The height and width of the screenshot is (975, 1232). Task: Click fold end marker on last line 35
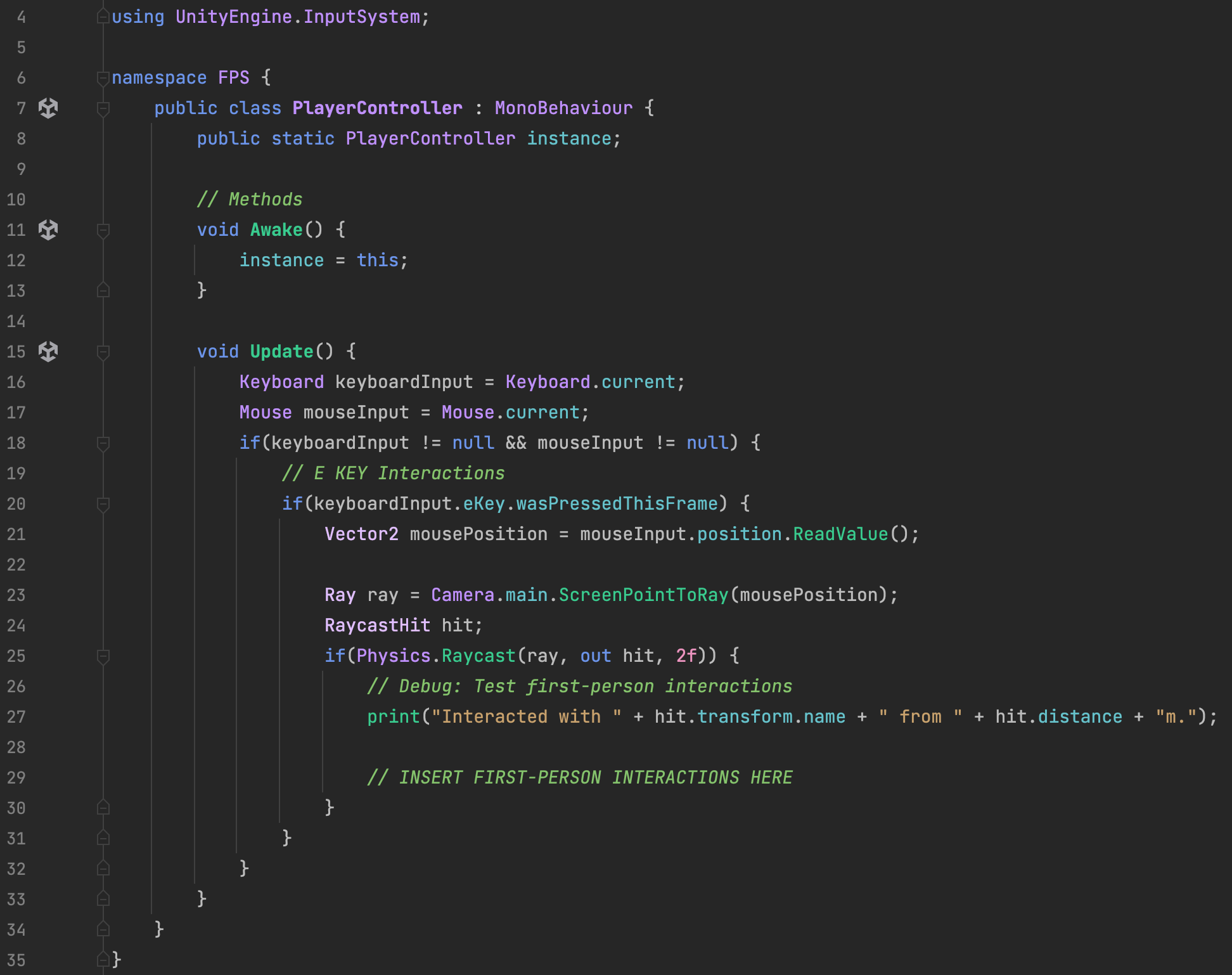pos(103,959)
